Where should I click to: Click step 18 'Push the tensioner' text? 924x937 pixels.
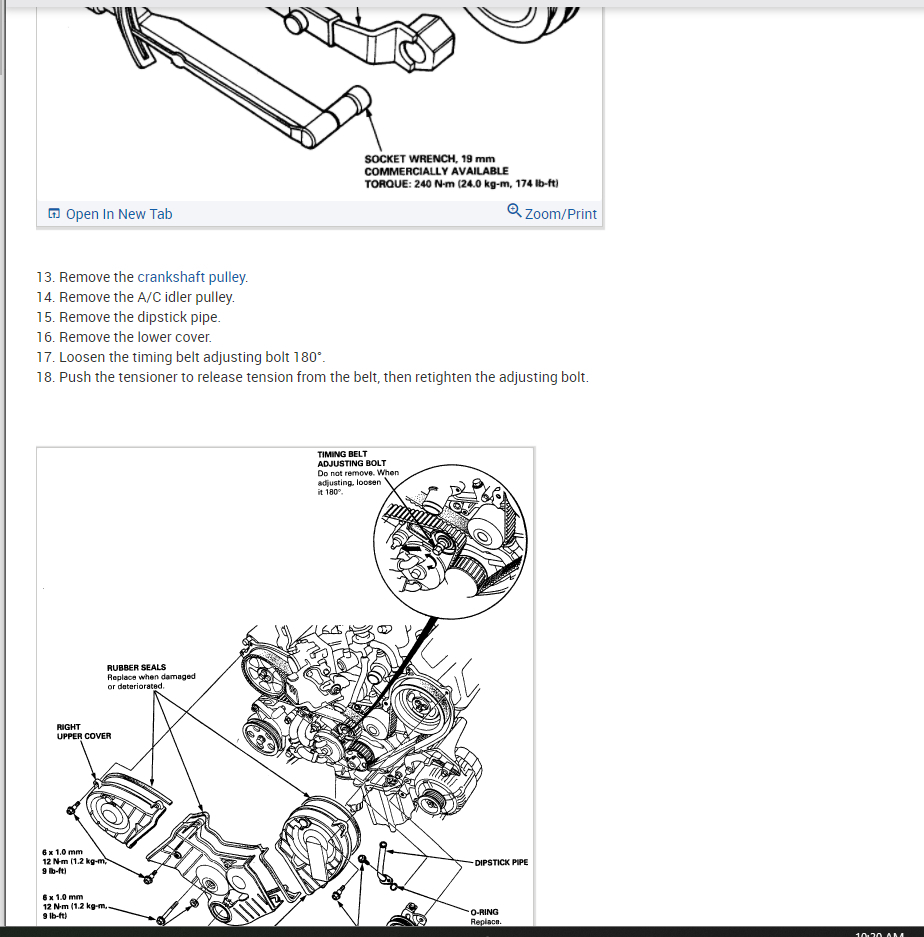tap(313, 377)
